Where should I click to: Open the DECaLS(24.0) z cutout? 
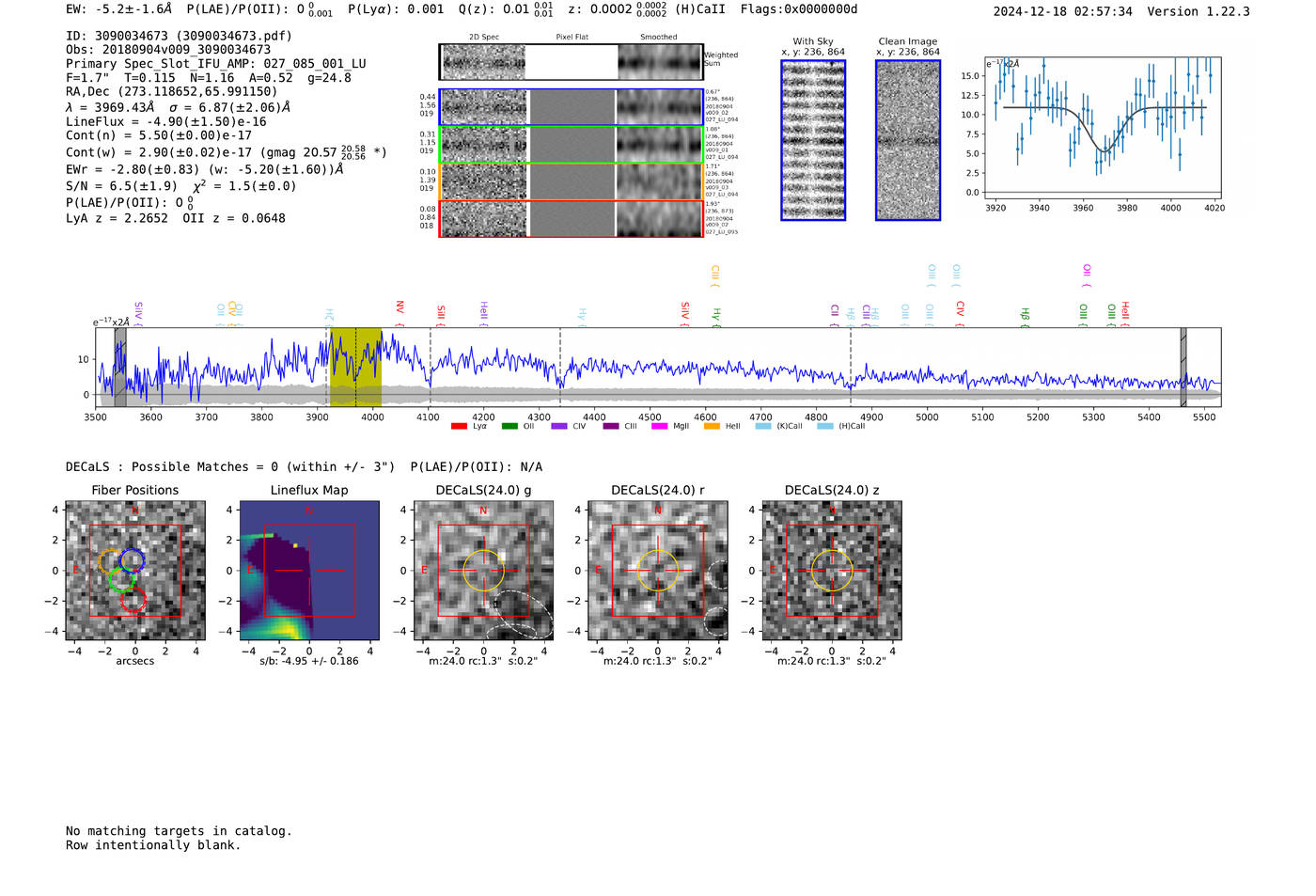click(x=832, y=571)
